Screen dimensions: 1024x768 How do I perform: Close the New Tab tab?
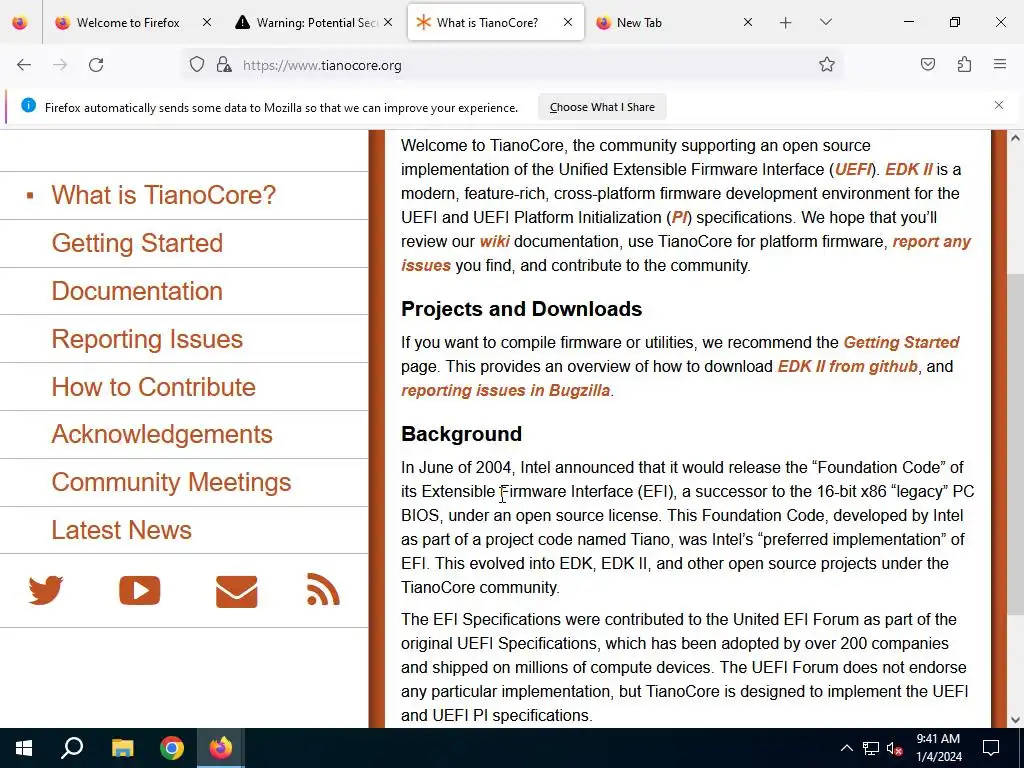[x=748, y=22]
